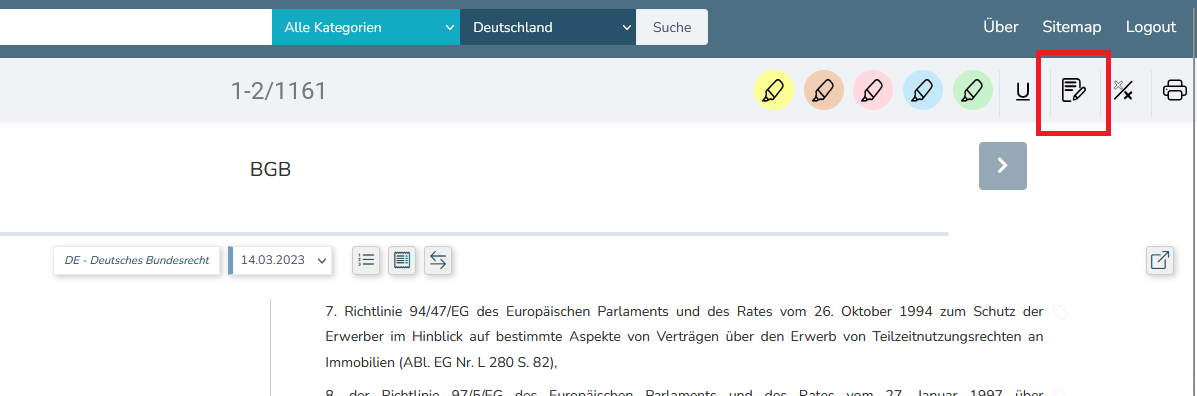This screenshot has width=1197, height=396.
Task: Go to the next document with the arrow
Action: tap(1002, 166)
